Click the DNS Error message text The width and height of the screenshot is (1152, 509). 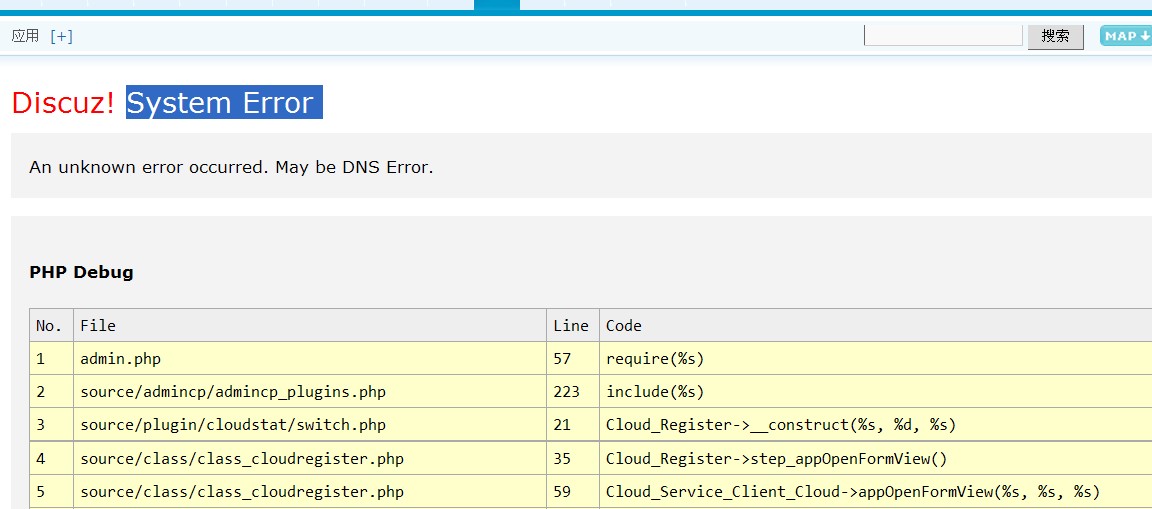coord(231,167)
